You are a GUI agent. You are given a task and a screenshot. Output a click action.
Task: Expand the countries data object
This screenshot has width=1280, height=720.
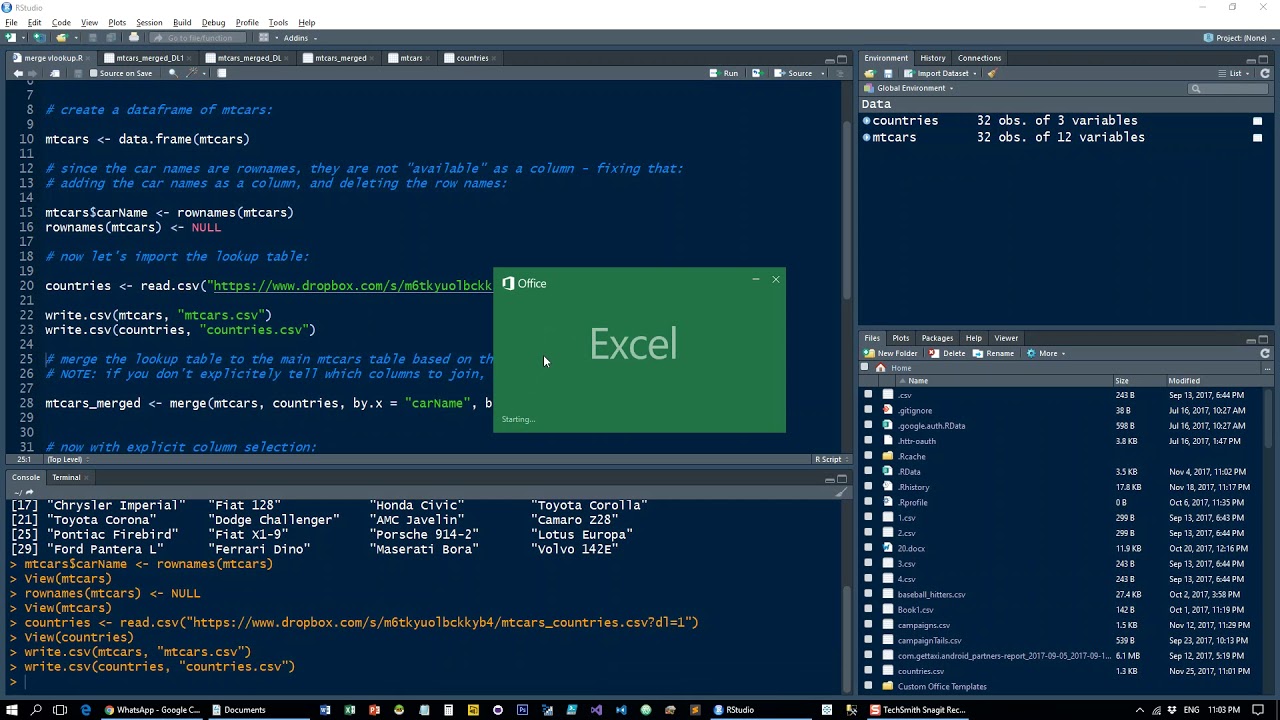pyautogui.click(x=866, y=121)
